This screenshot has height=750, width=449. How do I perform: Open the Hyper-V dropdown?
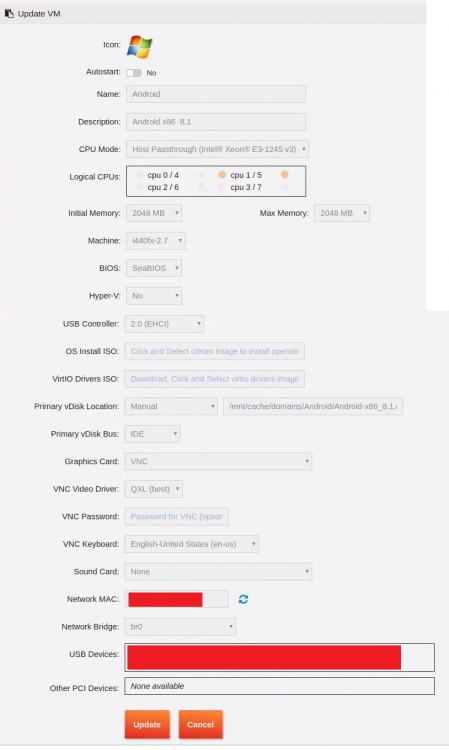tap(153, 296)
